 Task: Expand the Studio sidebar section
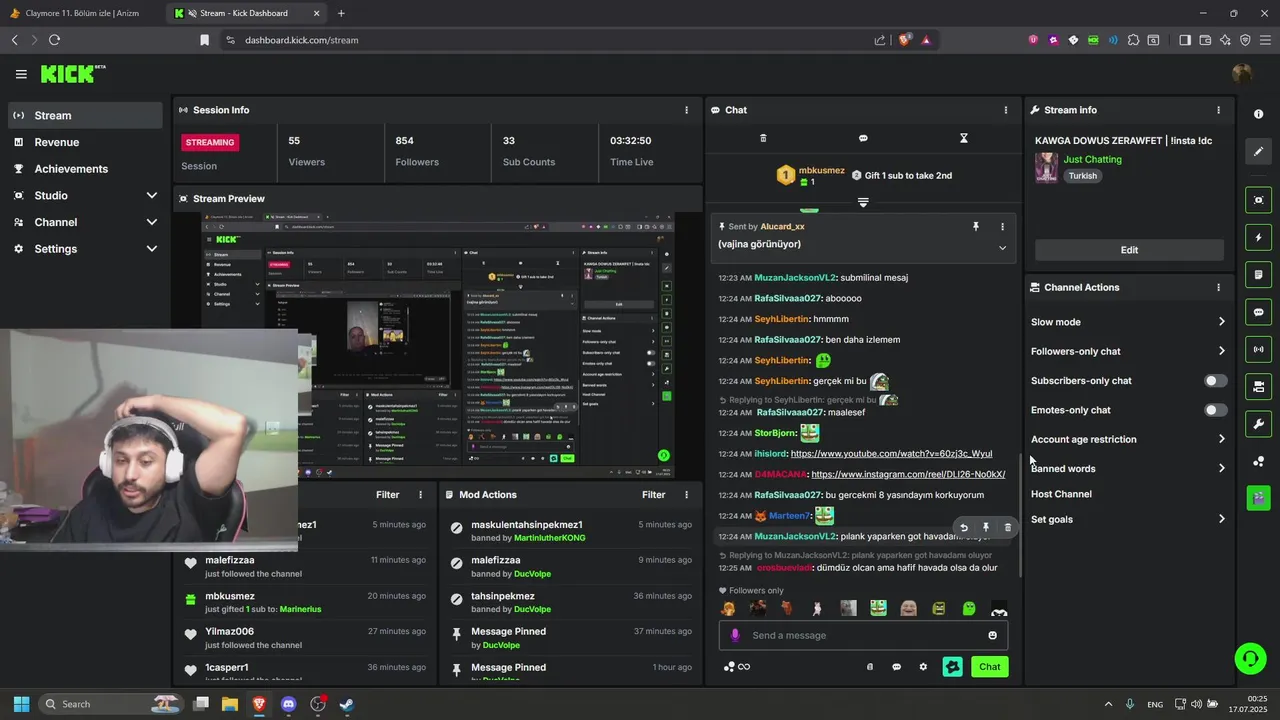152,195
